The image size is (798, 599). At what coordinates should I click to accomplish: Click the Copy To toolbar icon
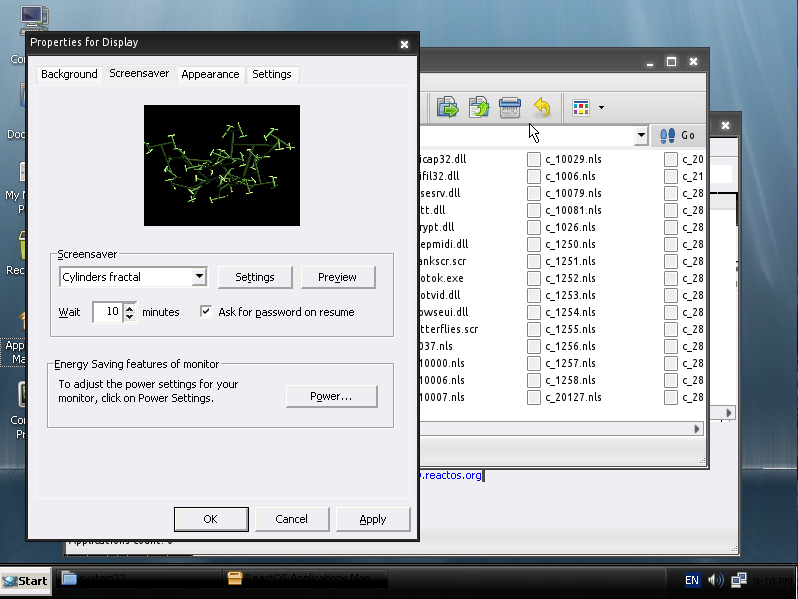pos(479,107)
